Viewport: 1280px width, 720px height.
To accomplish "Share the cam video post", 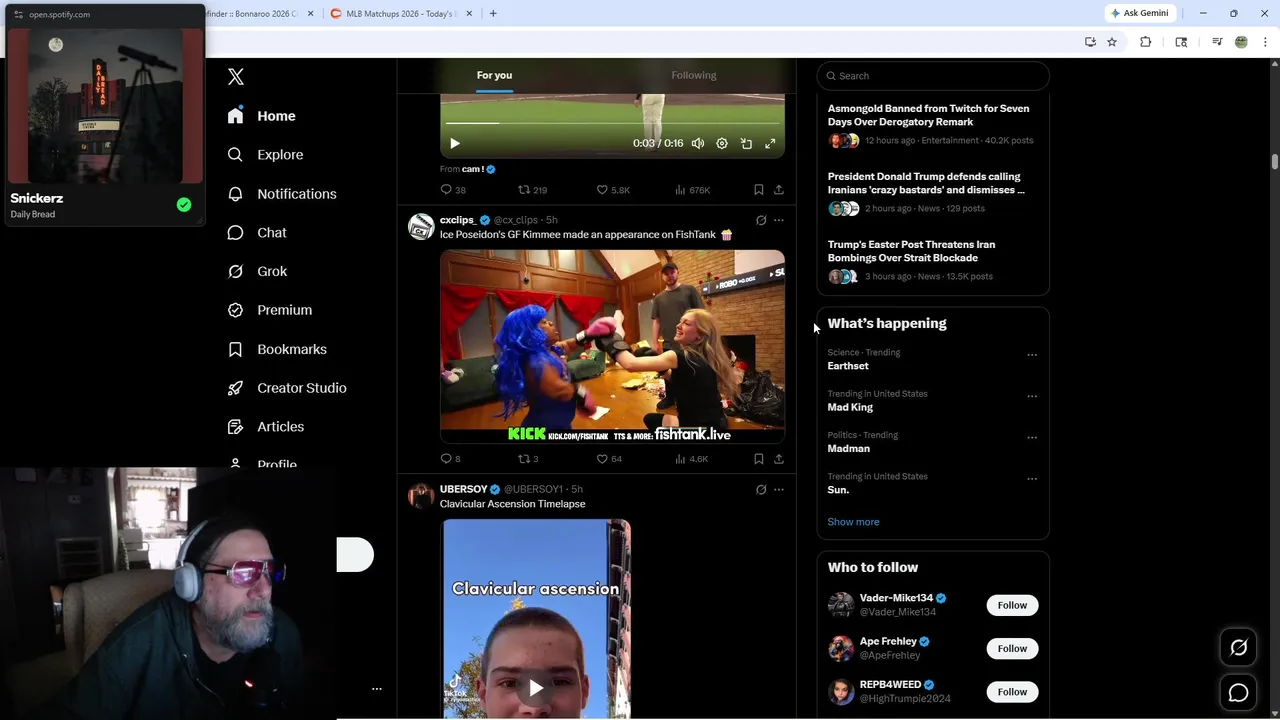I will [x=779, y=190].
